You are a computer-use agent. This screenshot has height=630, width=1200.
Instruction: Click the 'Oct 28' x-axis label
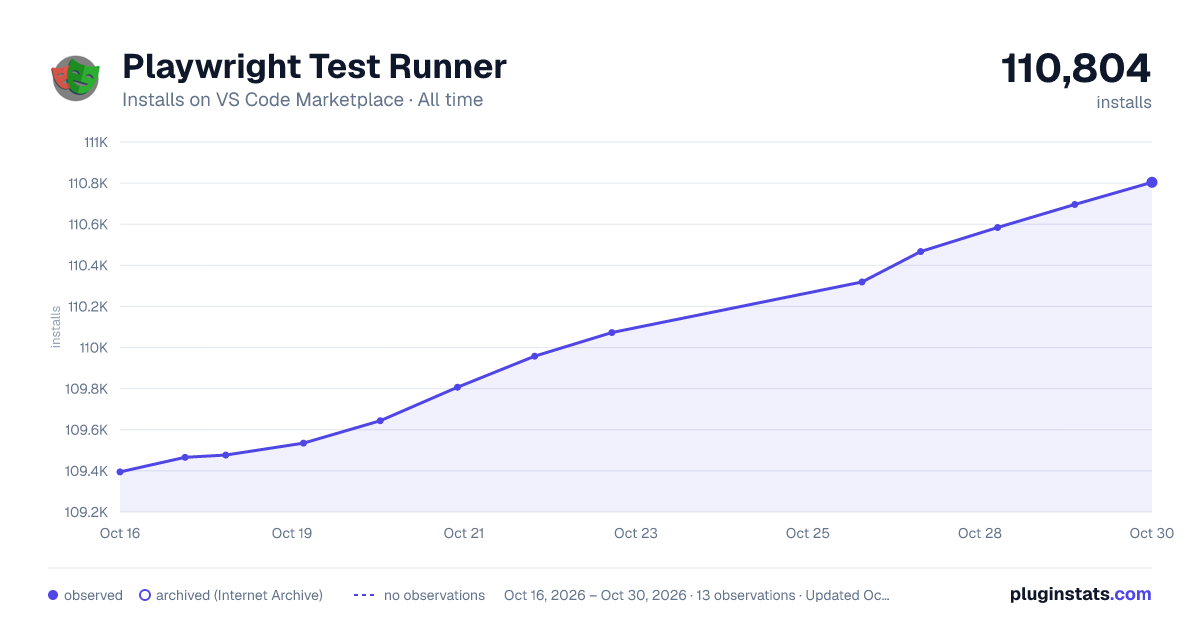pyautogui.click(x=980, y=533)
